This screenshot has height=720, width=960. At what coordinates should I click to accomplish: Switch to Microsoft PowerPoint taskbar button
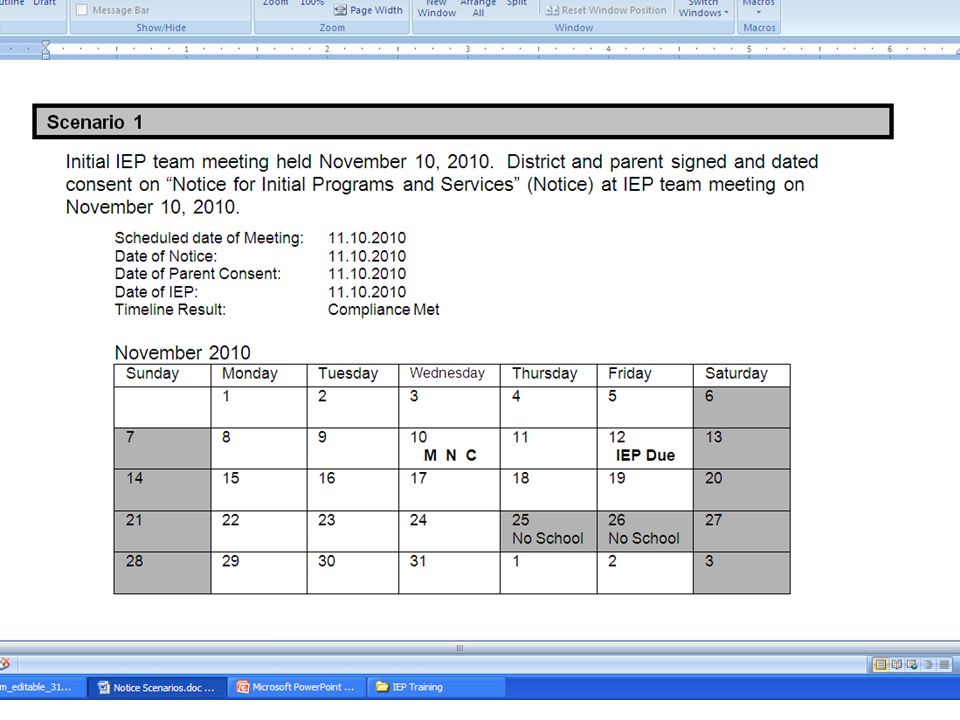click(296, 688)
